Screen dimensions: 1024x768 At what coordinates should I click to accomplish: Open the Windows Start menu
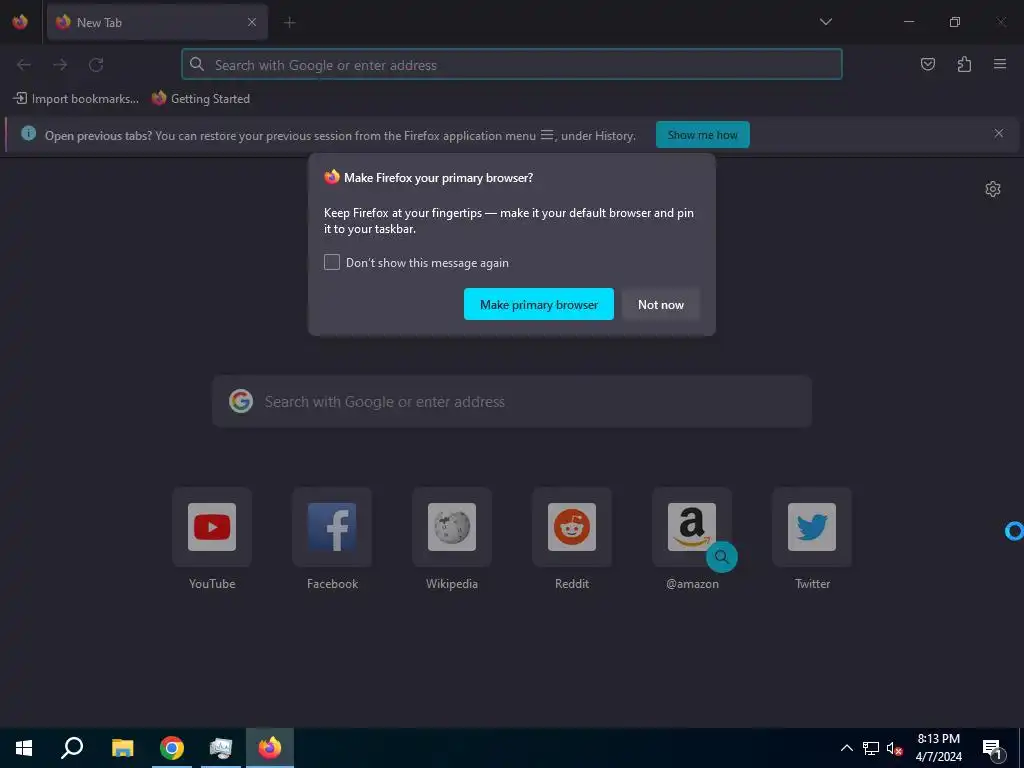[24, 748]
